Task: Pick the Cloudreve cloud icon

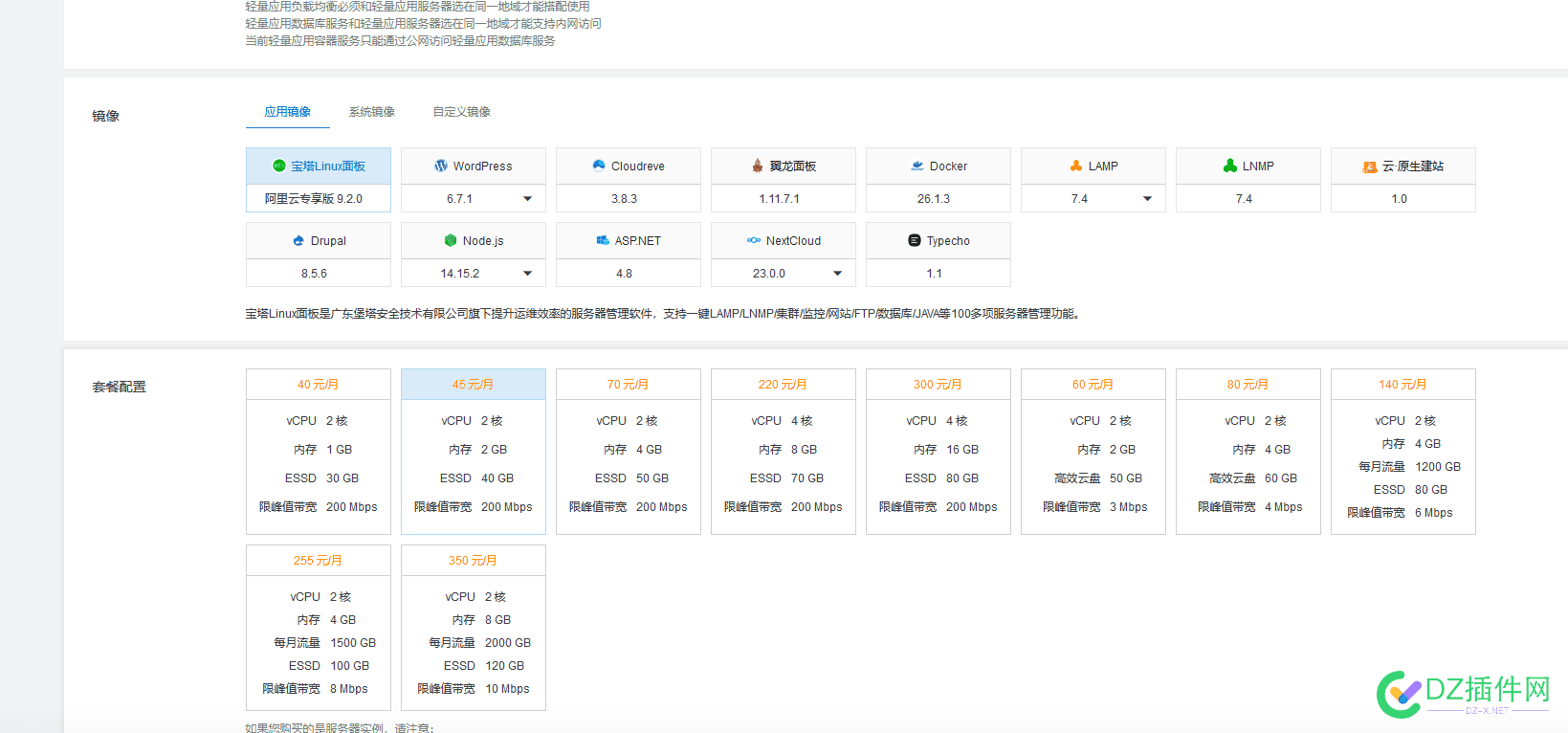Action: 599,166
